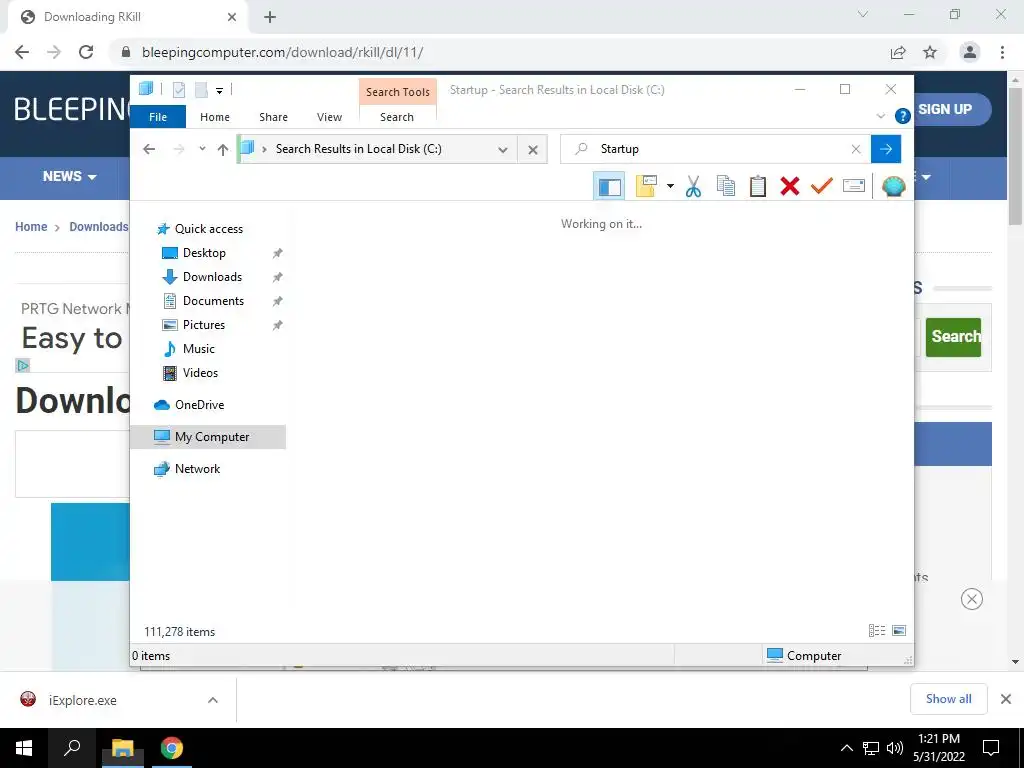Click the Search Tools contextual tab header
Screen dimensions: 1024x768
click(398, 92)
